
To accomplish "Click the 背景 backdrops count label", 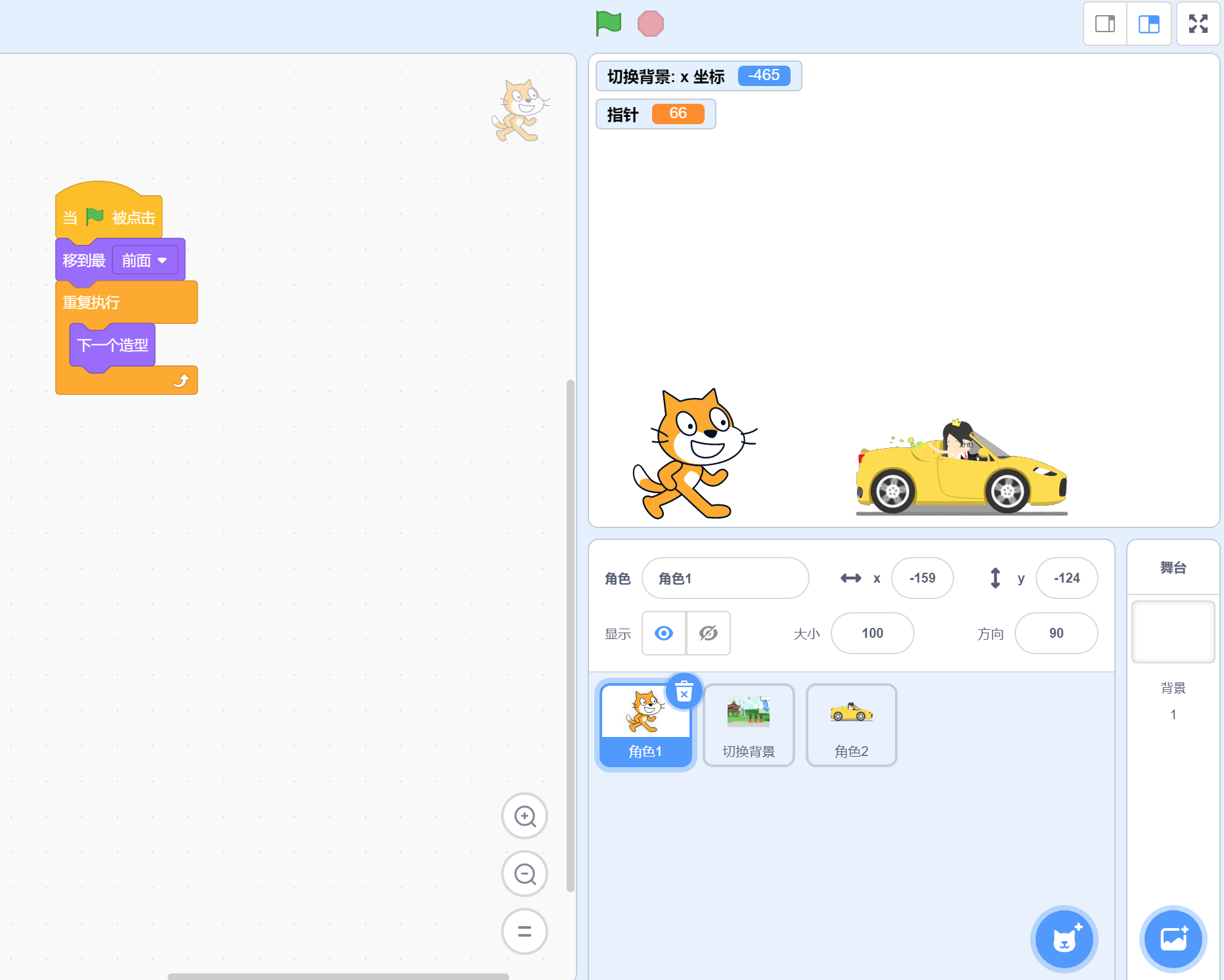I will tap(1173, 688).
